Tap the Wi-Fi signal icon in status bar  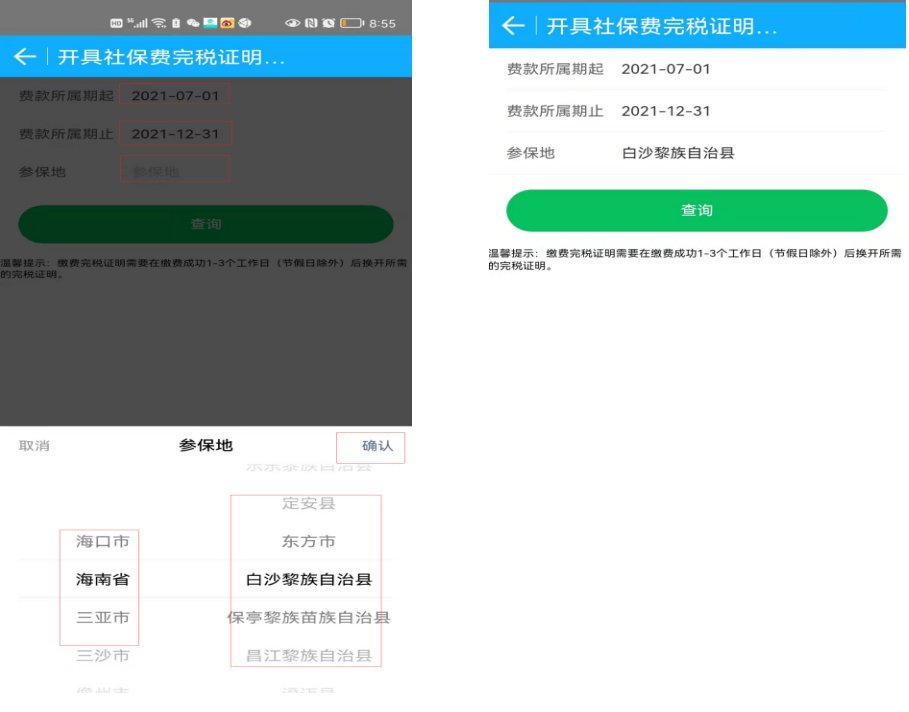tap(159, 22)
